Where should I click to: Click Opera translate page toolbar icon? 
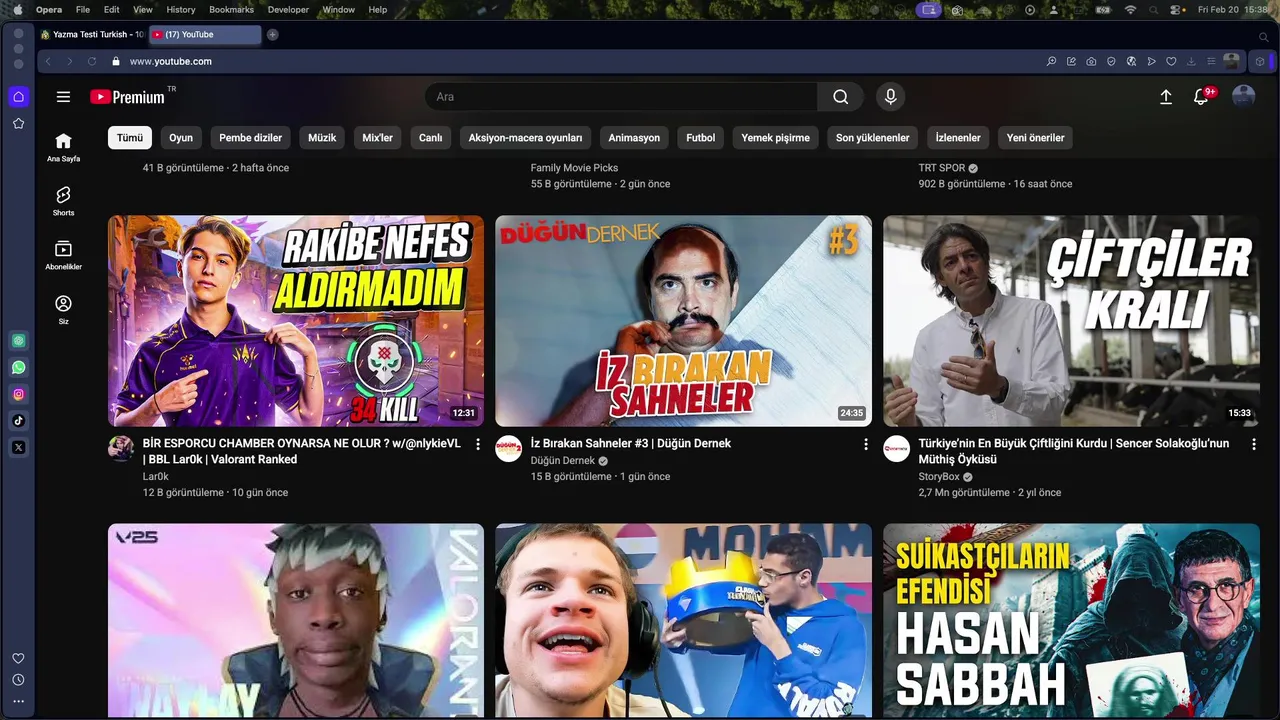coord(1131,61)
